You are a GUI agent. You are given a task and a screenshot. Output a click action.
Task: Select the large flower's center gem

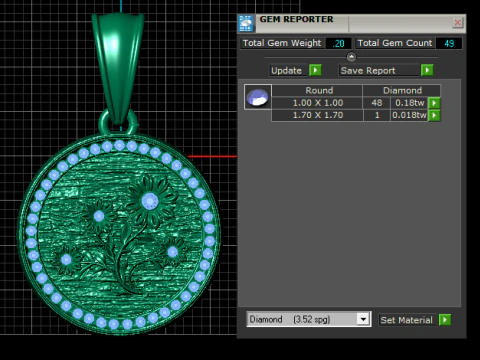150,201
